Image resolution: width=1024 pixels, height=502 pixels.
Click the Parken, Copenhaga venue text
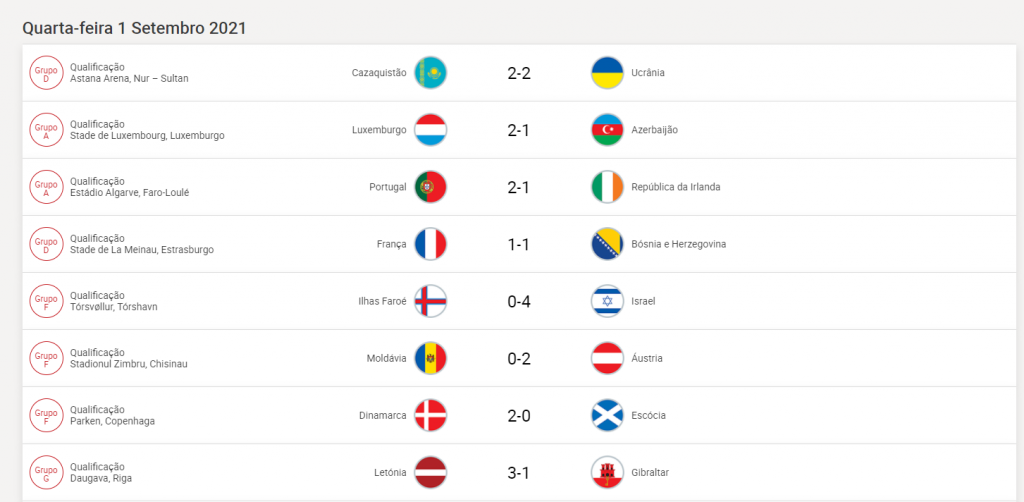[112, 421]
